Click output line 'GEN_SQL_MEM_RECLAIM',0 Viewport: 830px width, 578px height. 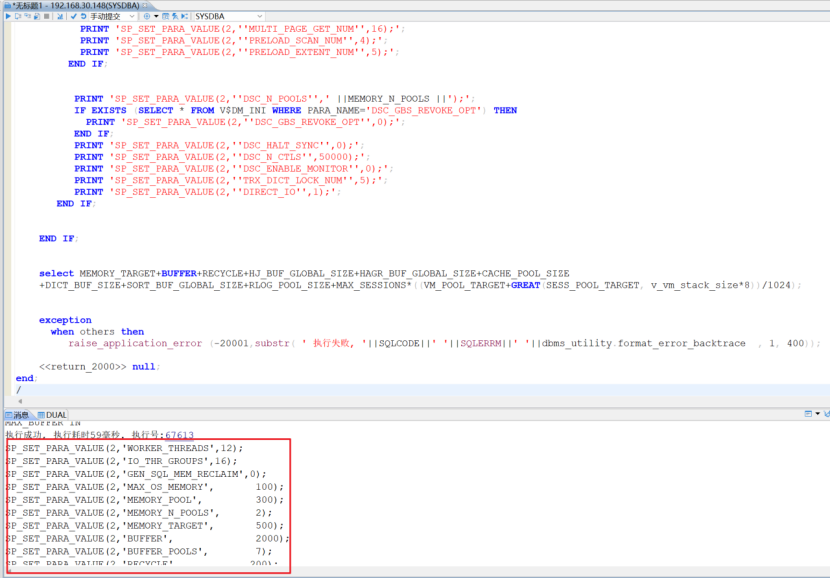click(x=136, y=474)
